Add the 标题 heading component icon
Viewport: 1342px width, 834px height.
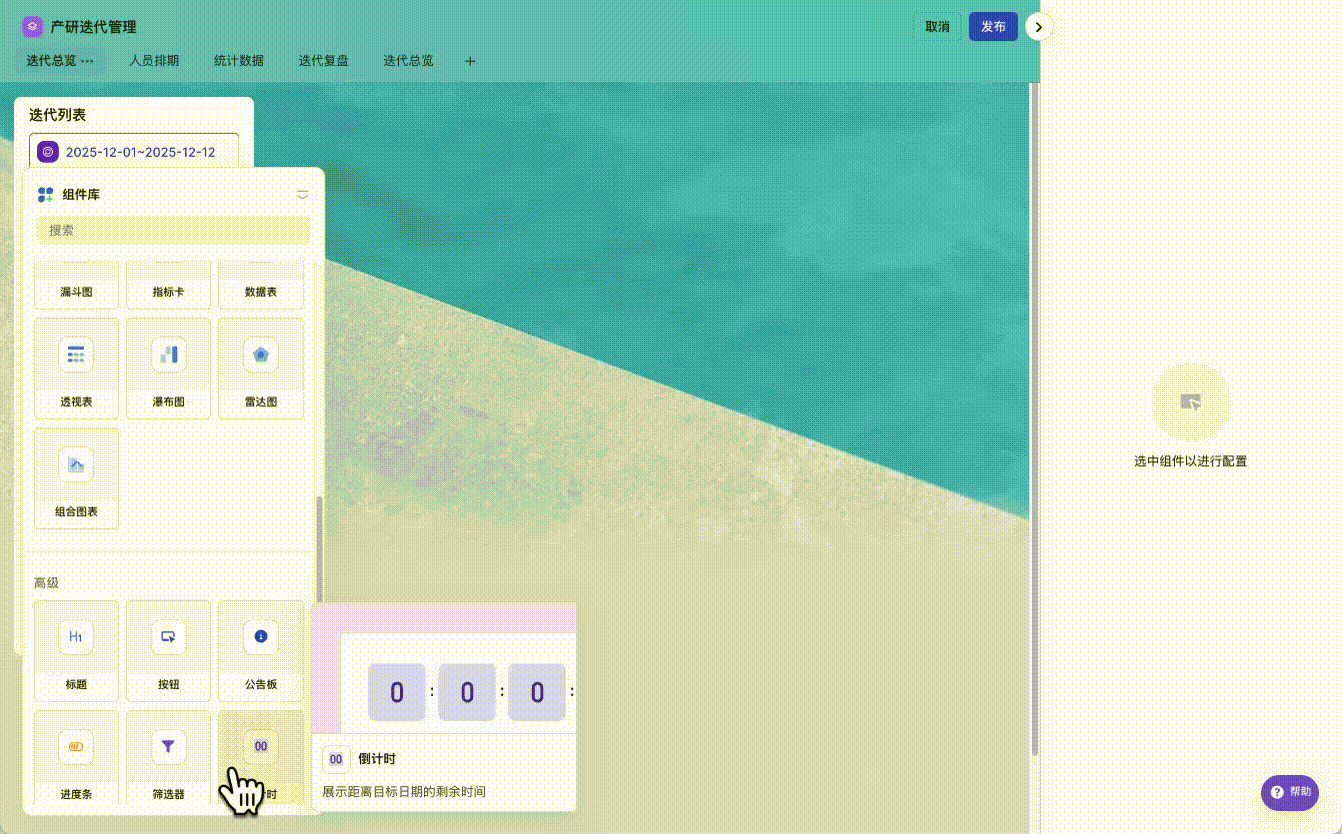click(x=76, y=636)
